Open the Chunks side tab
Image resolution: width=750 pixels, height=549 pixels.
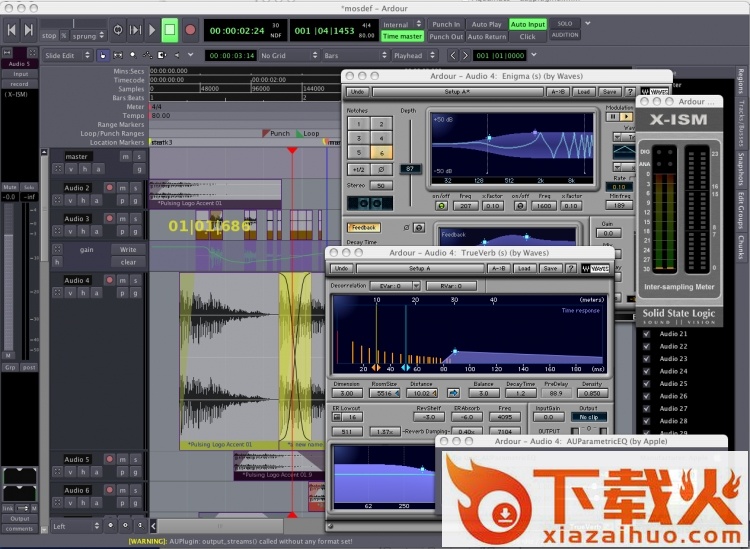[x=741, y=247]
